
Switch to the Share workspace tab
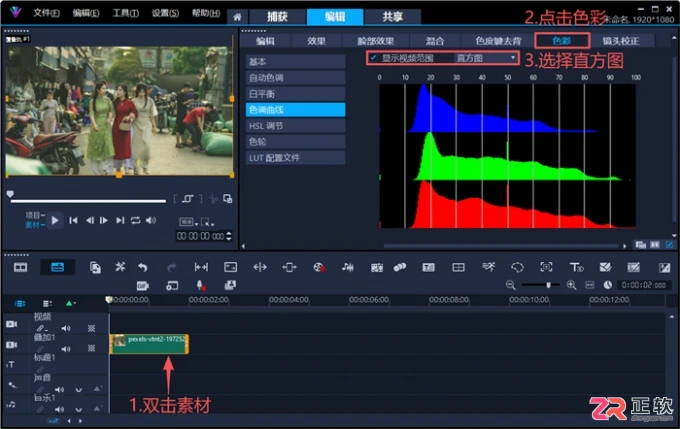392,17
